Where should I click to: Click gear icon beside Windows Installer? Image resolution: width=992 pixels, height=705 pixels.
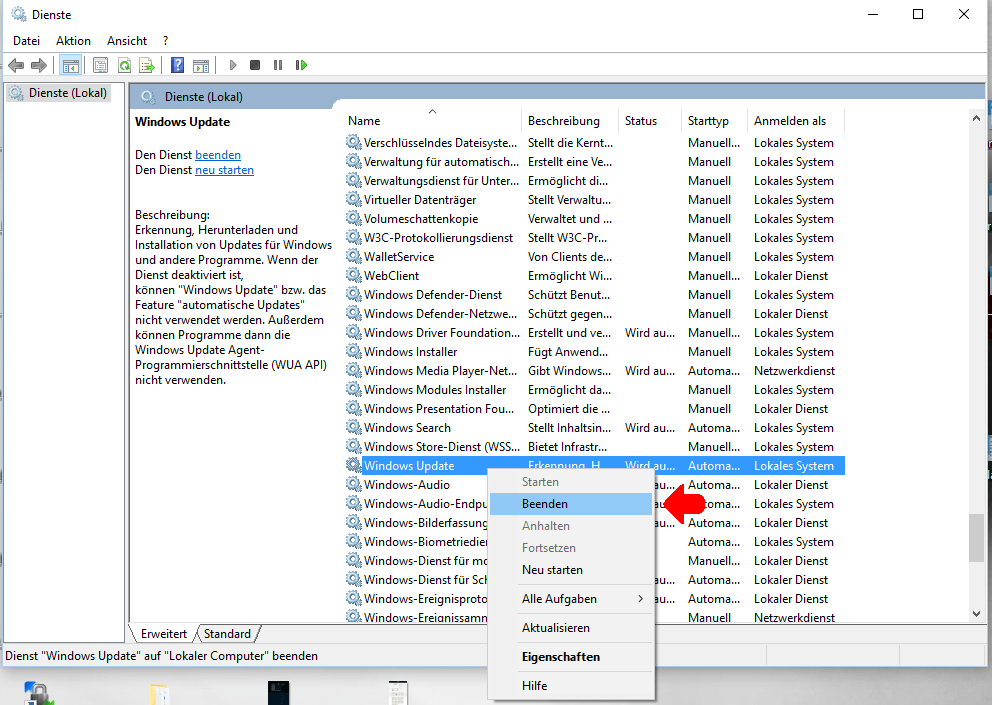pyautogui.click(x=354, y=351)
